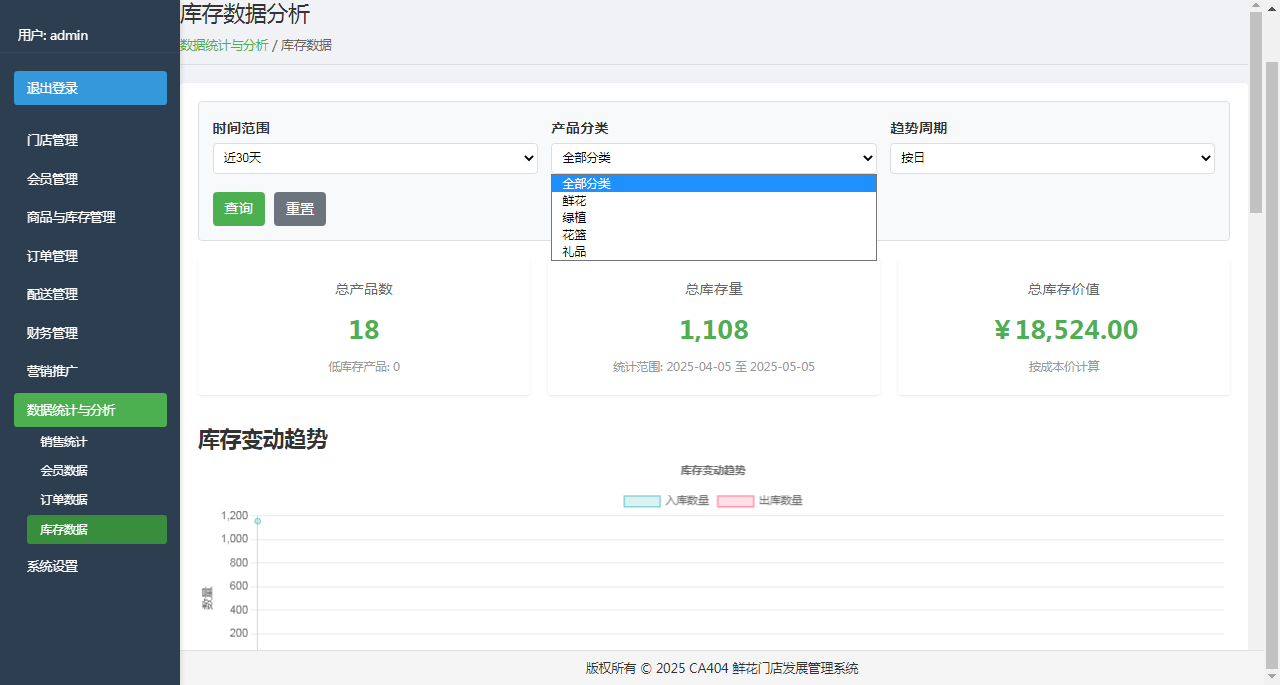Image resolution: width=1280 pixels, height=685 pixels.
Task: Click the 库存数据分析 page title
Action: [245, 14]
